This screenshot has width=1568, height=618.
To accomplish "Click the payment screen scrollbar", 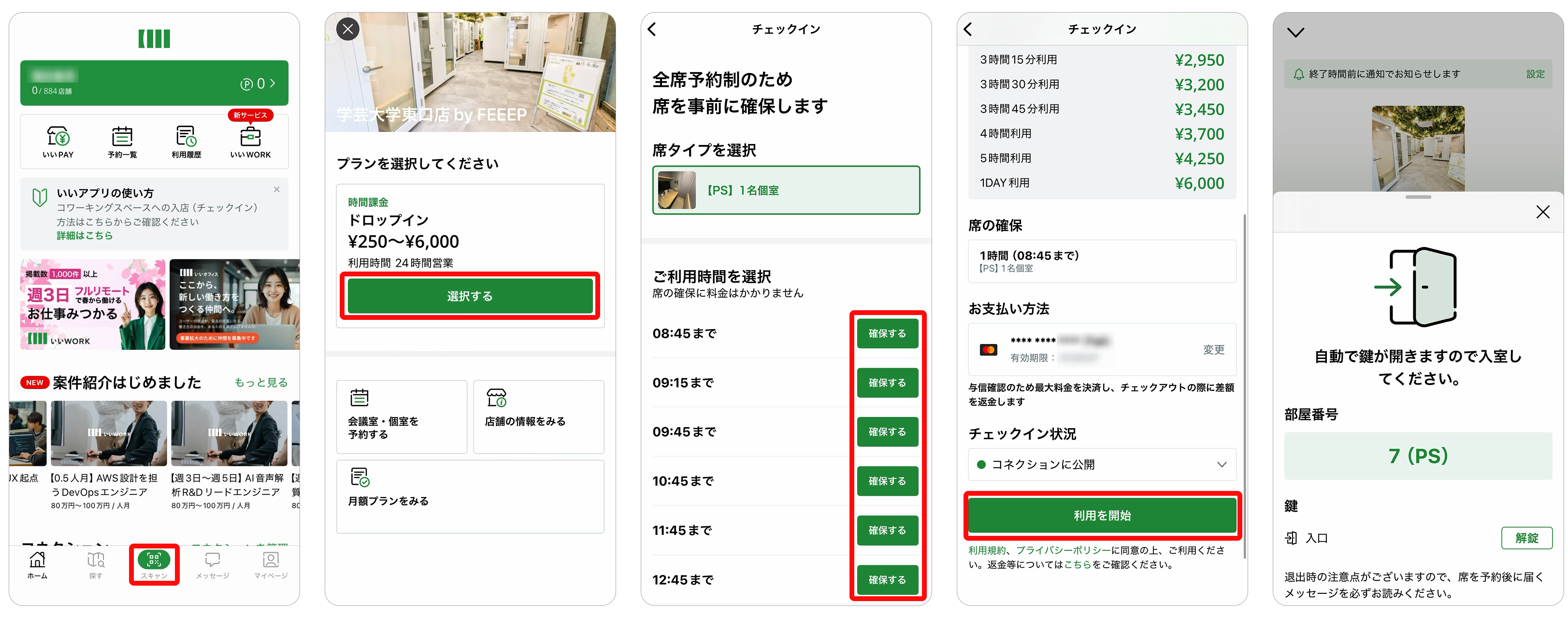I will click(1244, 386).
